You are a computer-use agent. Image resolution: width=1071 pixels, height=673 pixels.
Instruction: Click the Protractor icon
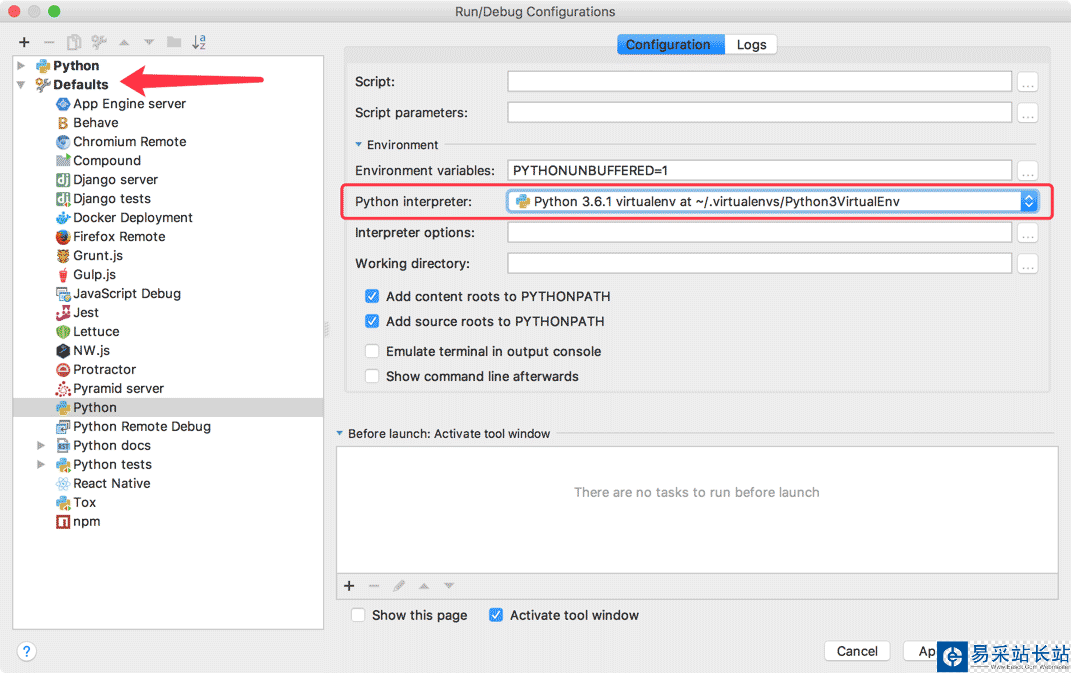63,370
